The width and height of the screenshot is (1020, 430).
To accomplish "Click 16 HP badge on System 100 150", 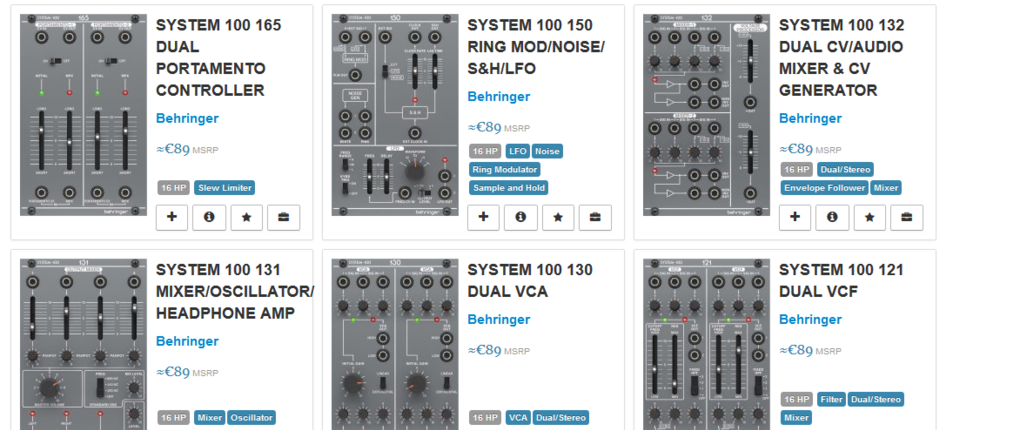I will (x=485, y=152).
